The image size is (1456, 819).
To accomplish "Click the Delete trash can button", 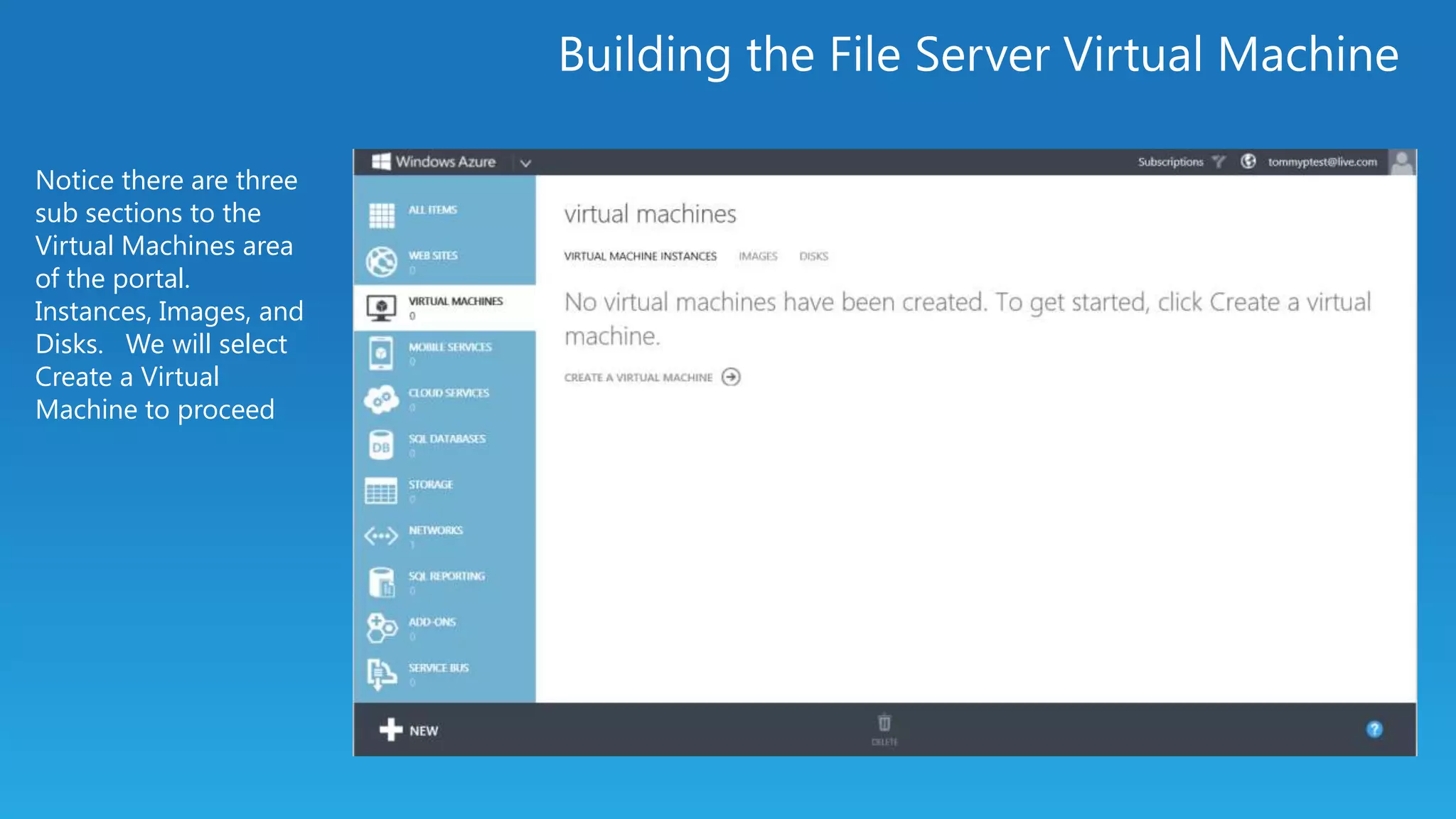I will pyautogui.click(x=884, y=729).
